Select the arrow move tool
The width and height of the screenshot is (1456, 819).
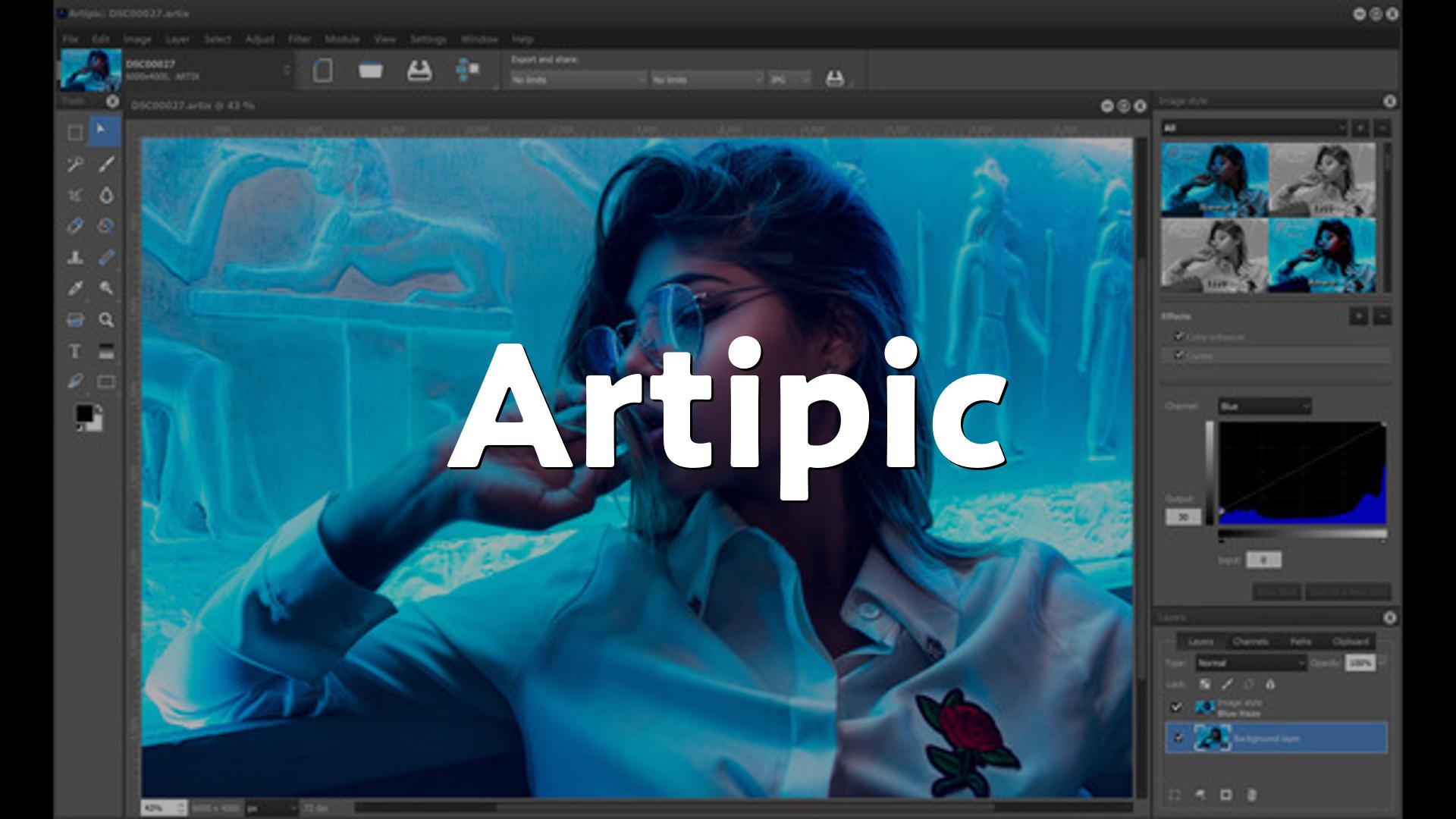(x=105, y=132)
